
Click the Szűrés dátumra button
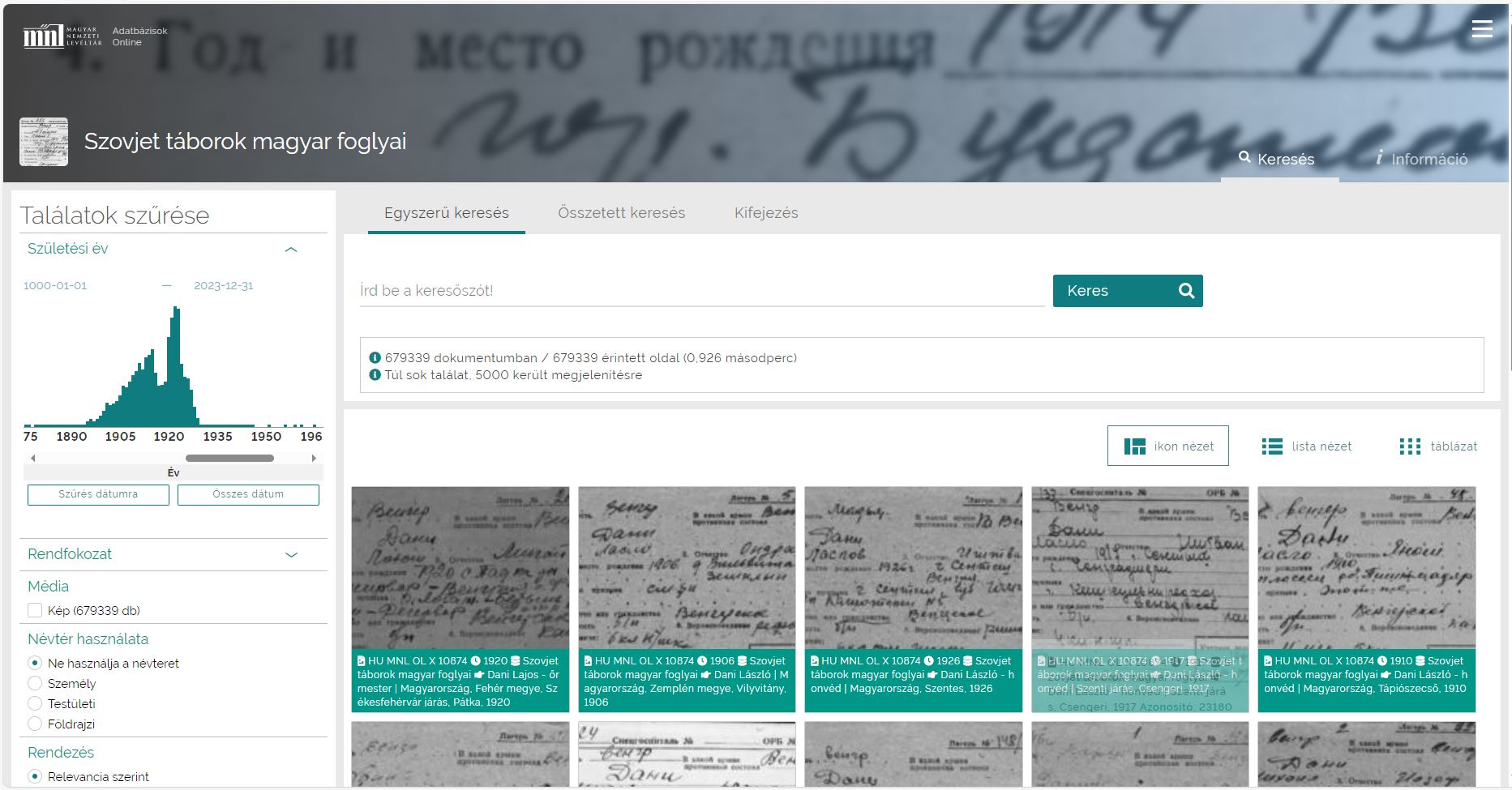pos(98,494)
